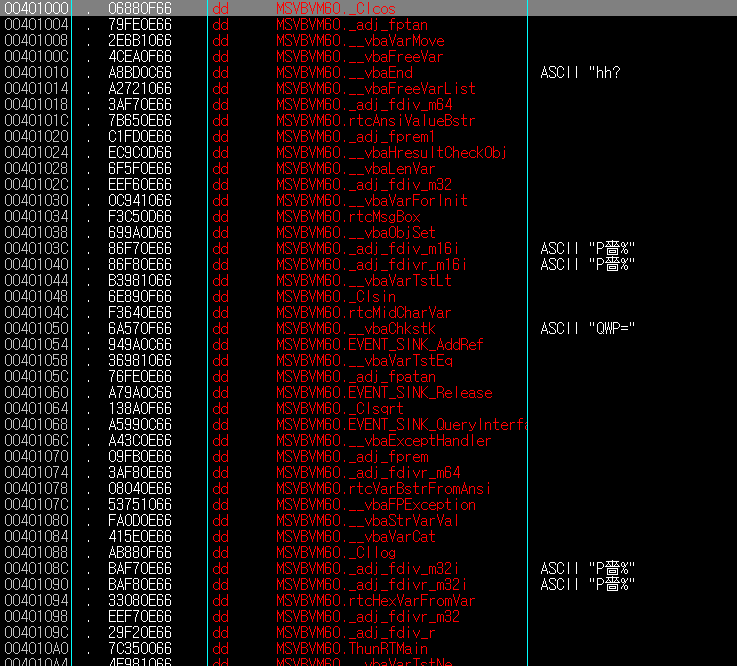737x666 pixels.
Task: Click MSVBVM60.__vbaFreeVarList entry
Action: tap(376, 88)
